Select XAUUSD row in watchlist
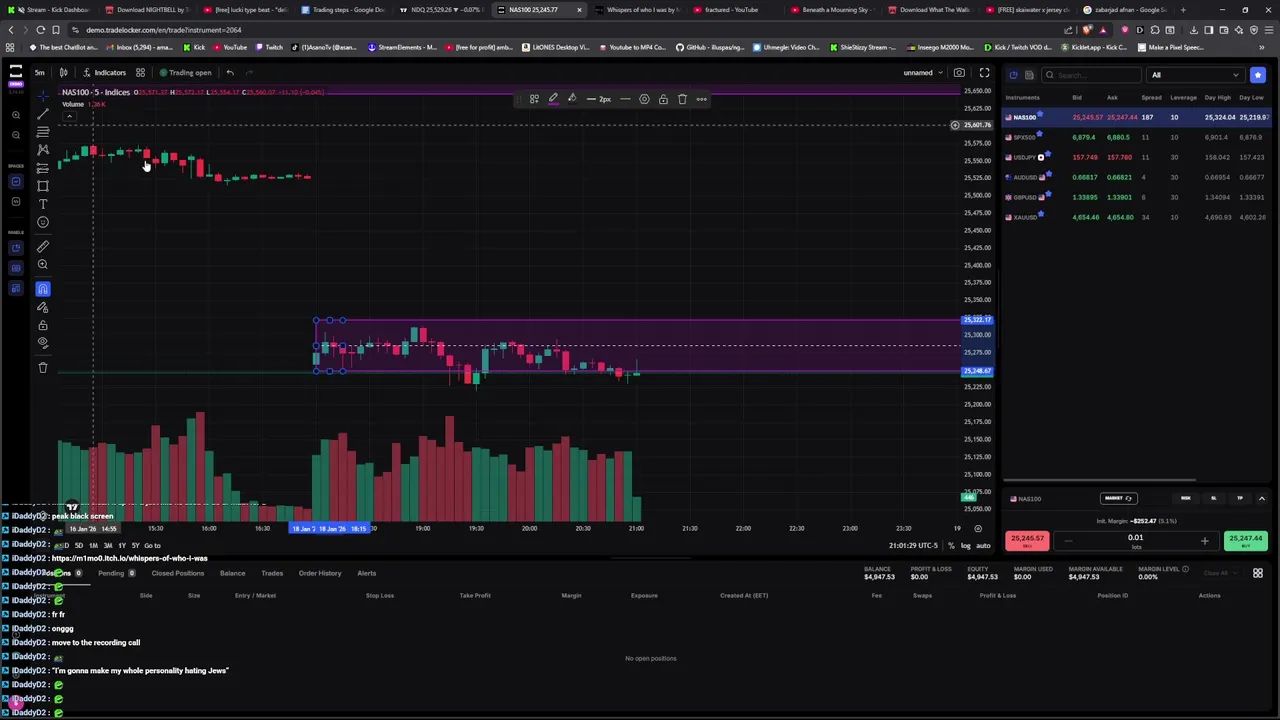Image resolution: width=1280 pixels, height=720 pixels. tap(1137, 217)
